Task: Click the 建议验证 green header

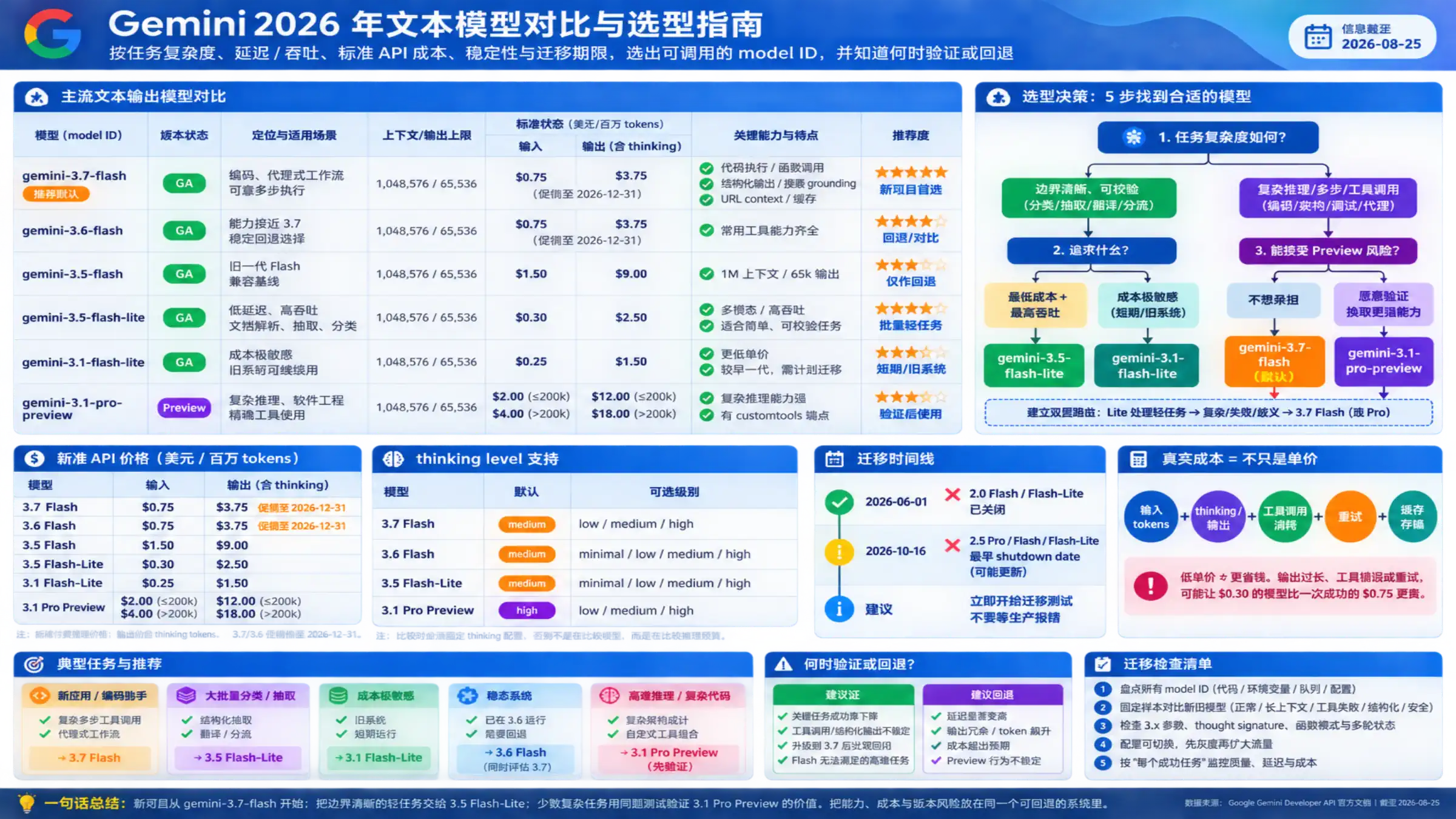Action: tap(843, 695)
